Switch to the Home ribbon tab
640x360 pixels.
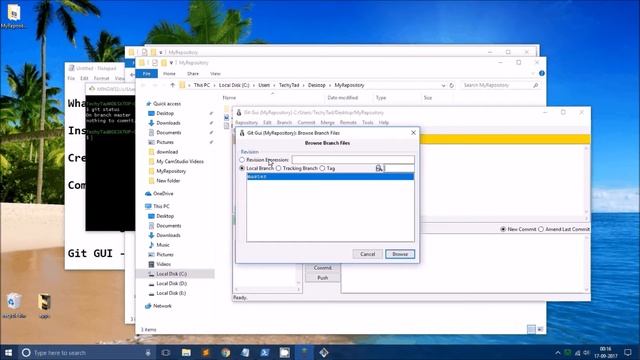click(169, 73)
